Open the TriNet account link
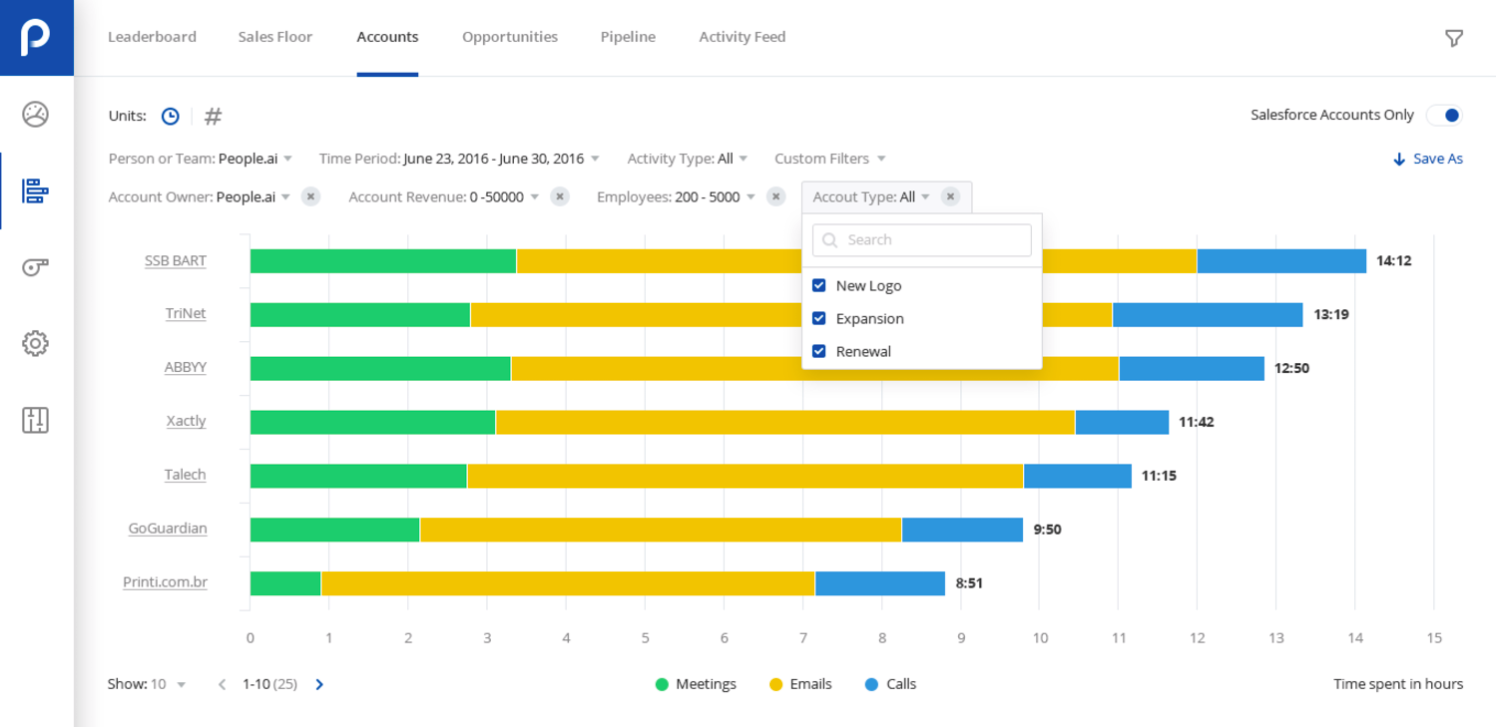 pyautogui.click(x=186, y=314)
